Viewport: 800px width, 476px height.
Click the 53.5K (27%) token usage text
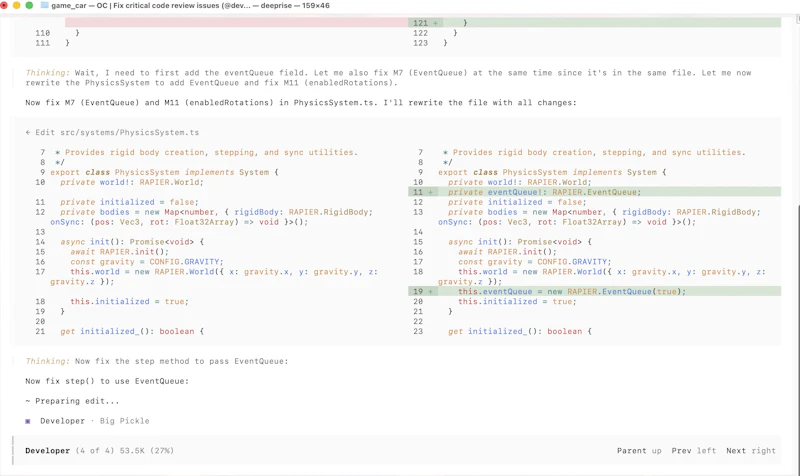coord(146,450)
